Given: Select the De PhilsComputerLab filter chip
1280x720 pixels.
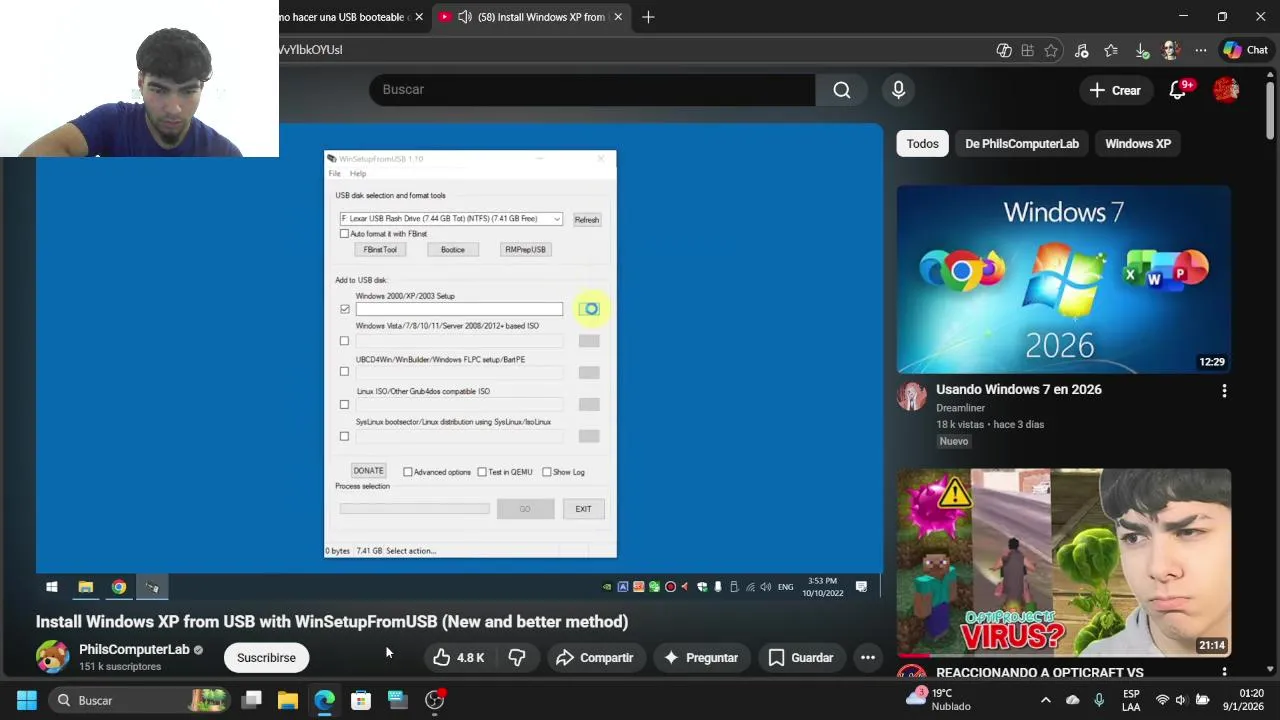Looking at the screenshot, I should (x=1022, y=144).
